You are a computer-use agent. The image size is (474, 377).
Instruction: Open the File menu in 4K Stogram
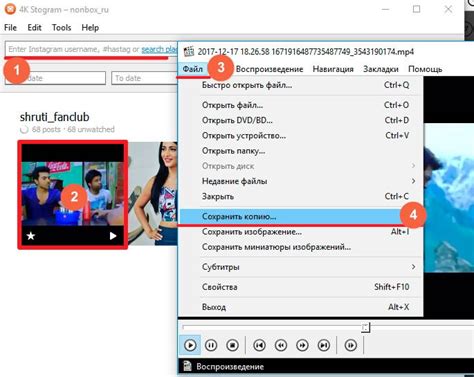[10, 28]
